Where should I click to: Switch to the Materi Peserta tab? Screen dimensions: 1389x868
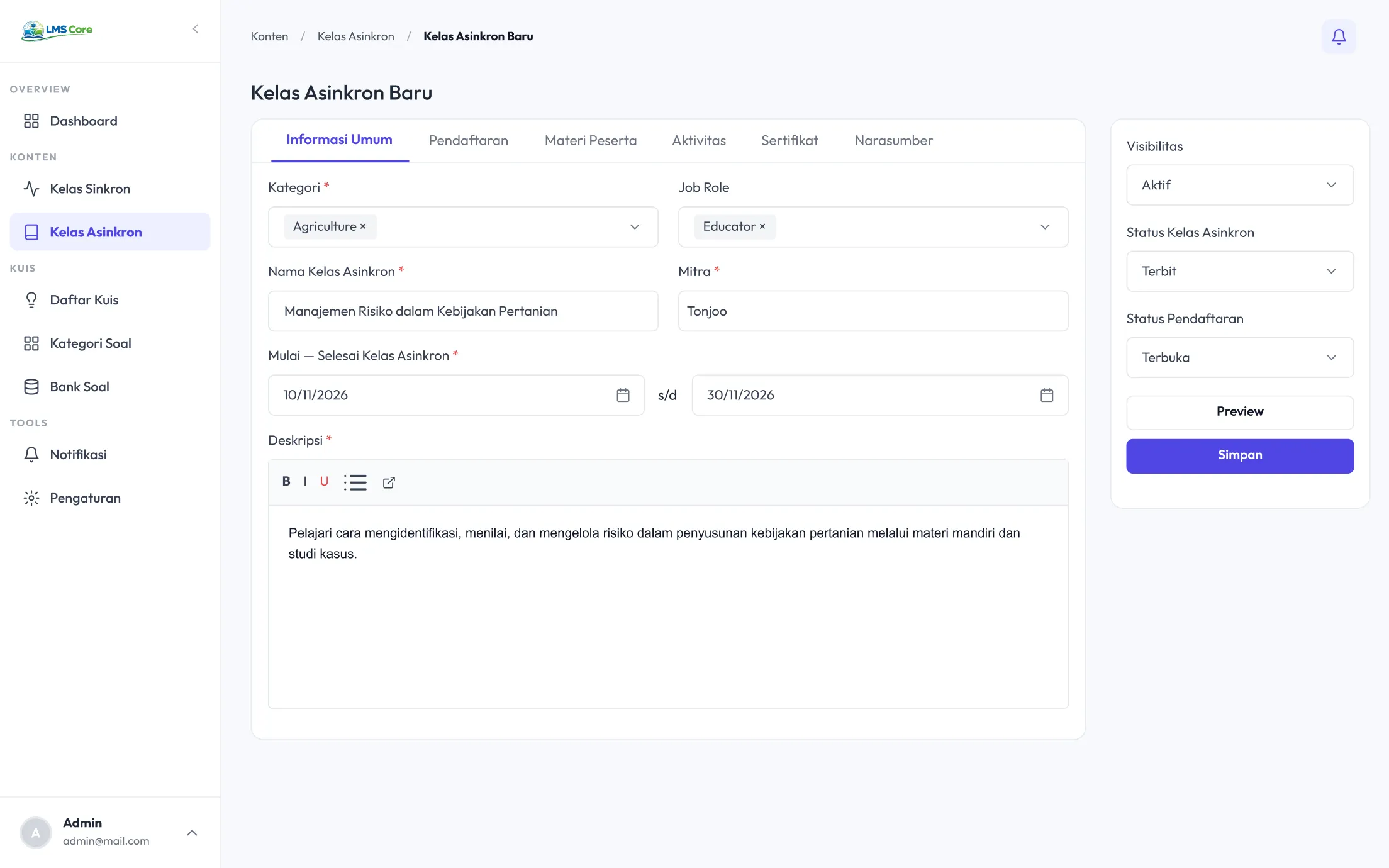coord(591,141)
